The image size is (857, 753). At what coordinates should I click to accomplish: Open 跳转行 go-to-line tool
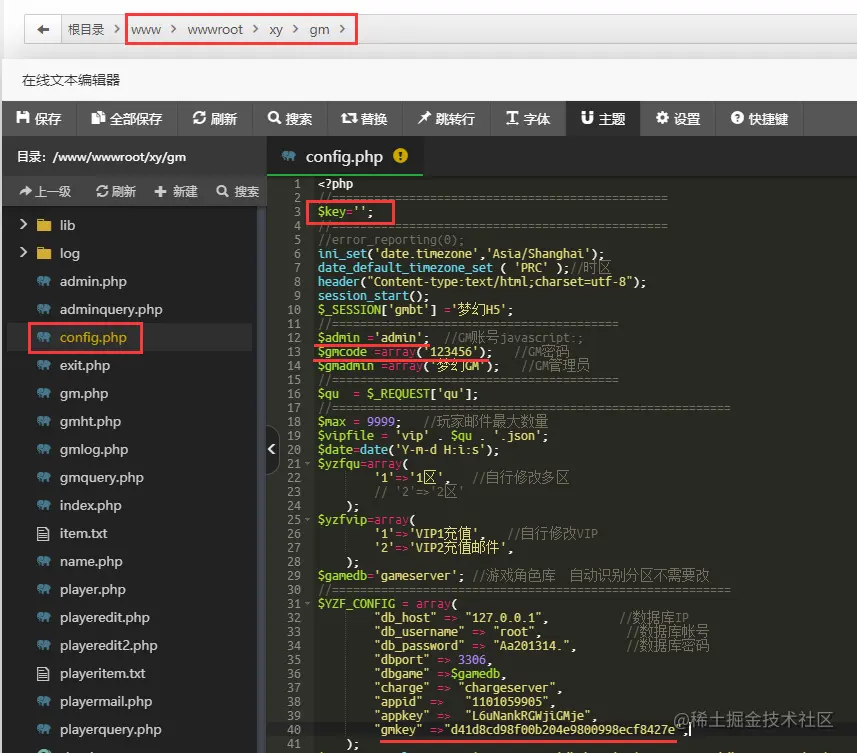[447, 119]
